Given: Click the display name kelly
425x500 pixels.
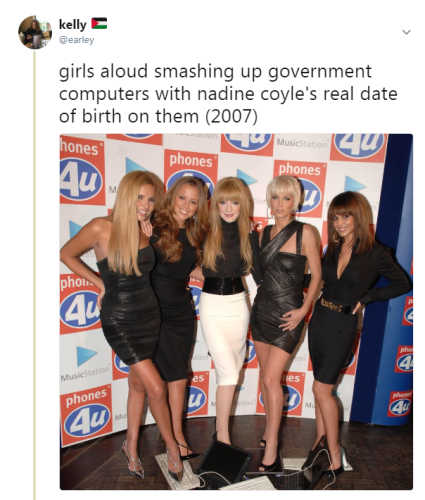Looking at the screenshot, I should 72,24.
